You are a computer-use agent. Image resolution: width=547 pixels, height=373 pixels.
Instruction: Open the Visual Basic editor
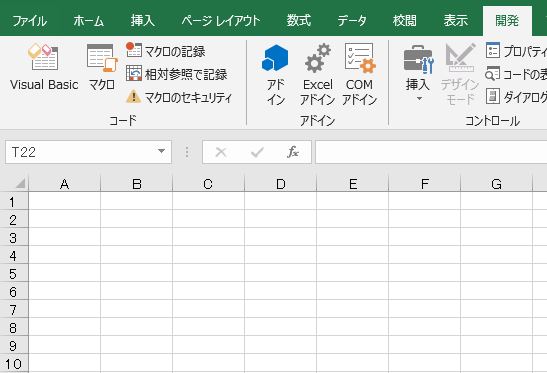click(44, 67)
